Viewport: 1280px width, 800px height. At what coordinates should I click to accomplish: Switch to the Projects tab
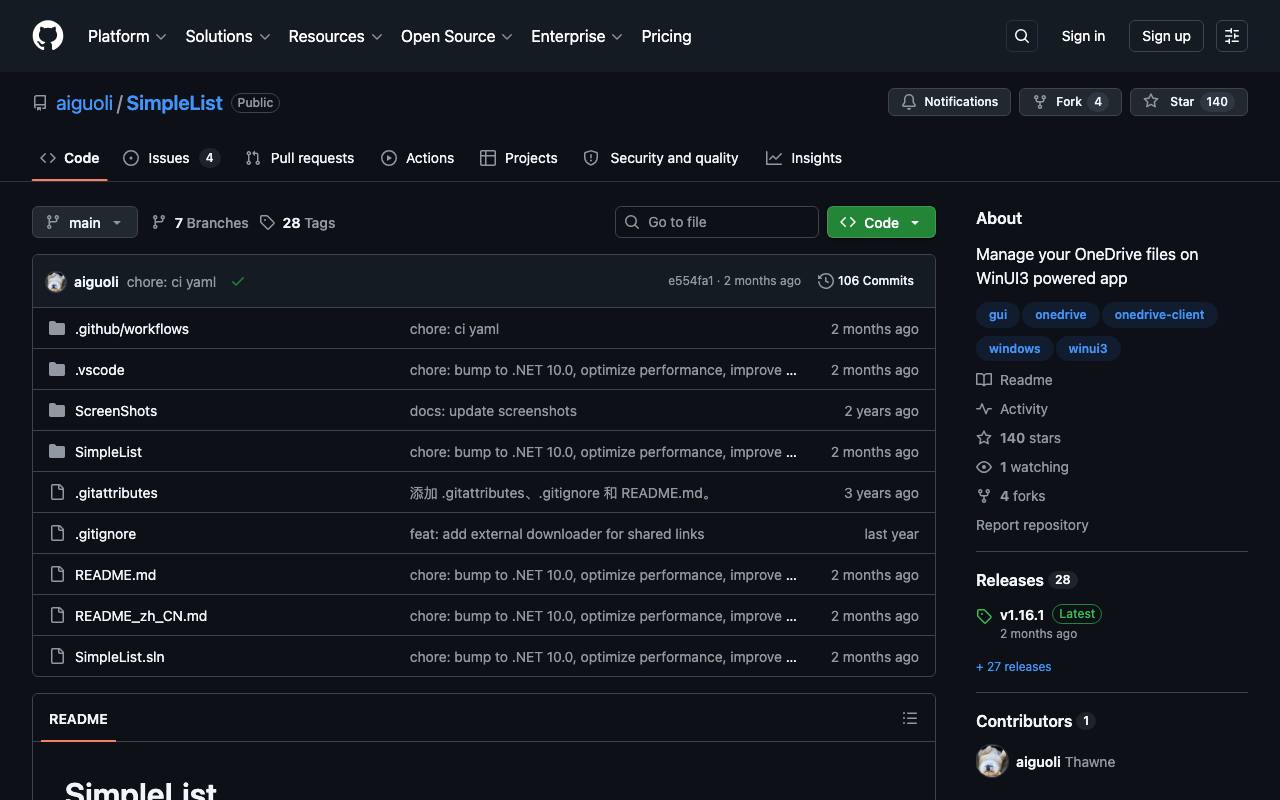coord(518,158)
